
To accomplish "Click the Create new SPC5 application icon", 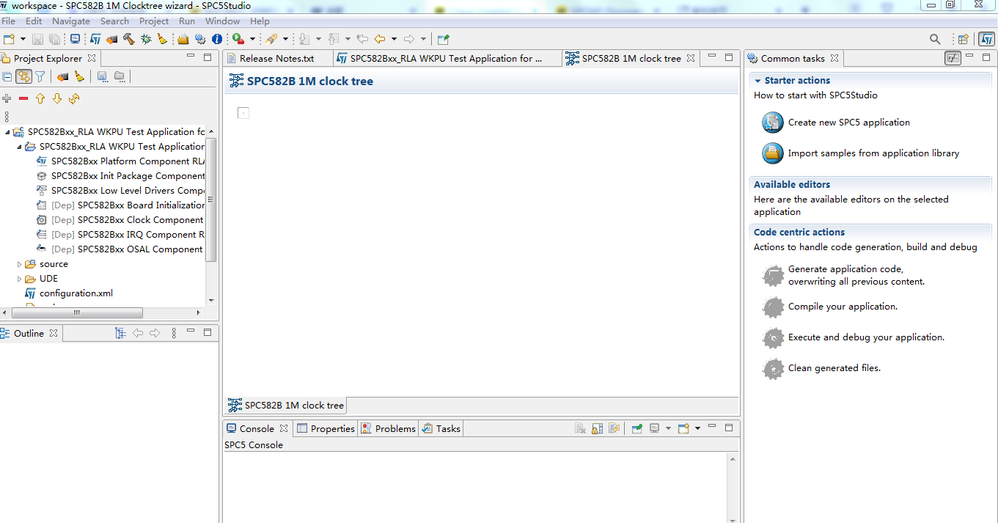I will (773, 122).
